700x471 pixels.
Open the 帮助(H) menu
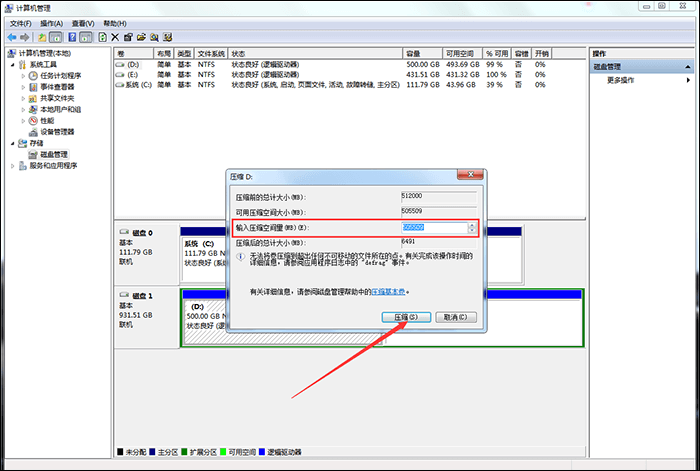coord(115,23)
